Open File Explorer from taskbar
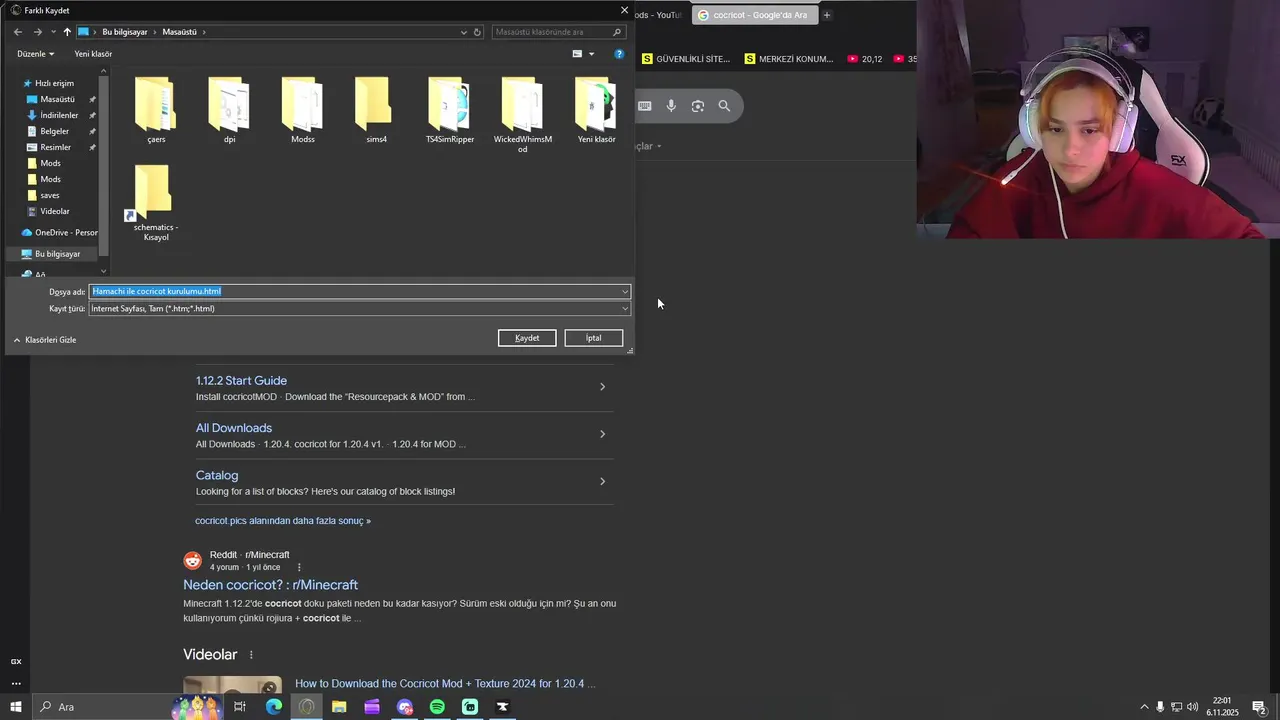 pyautogui.click(x=339, y=707)
